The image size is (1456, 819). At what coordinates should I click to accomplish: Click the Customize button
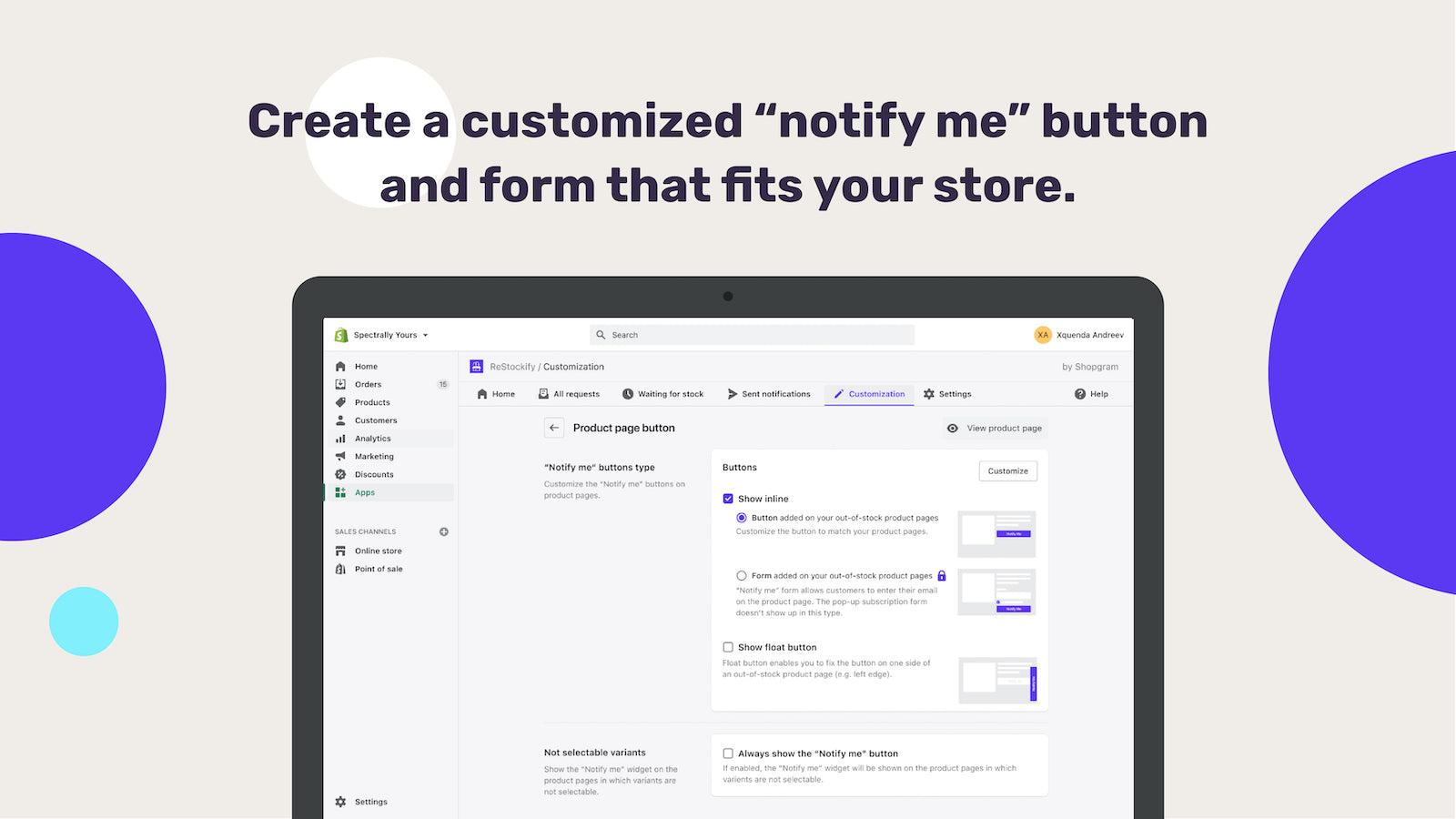tap(1007, 471)
